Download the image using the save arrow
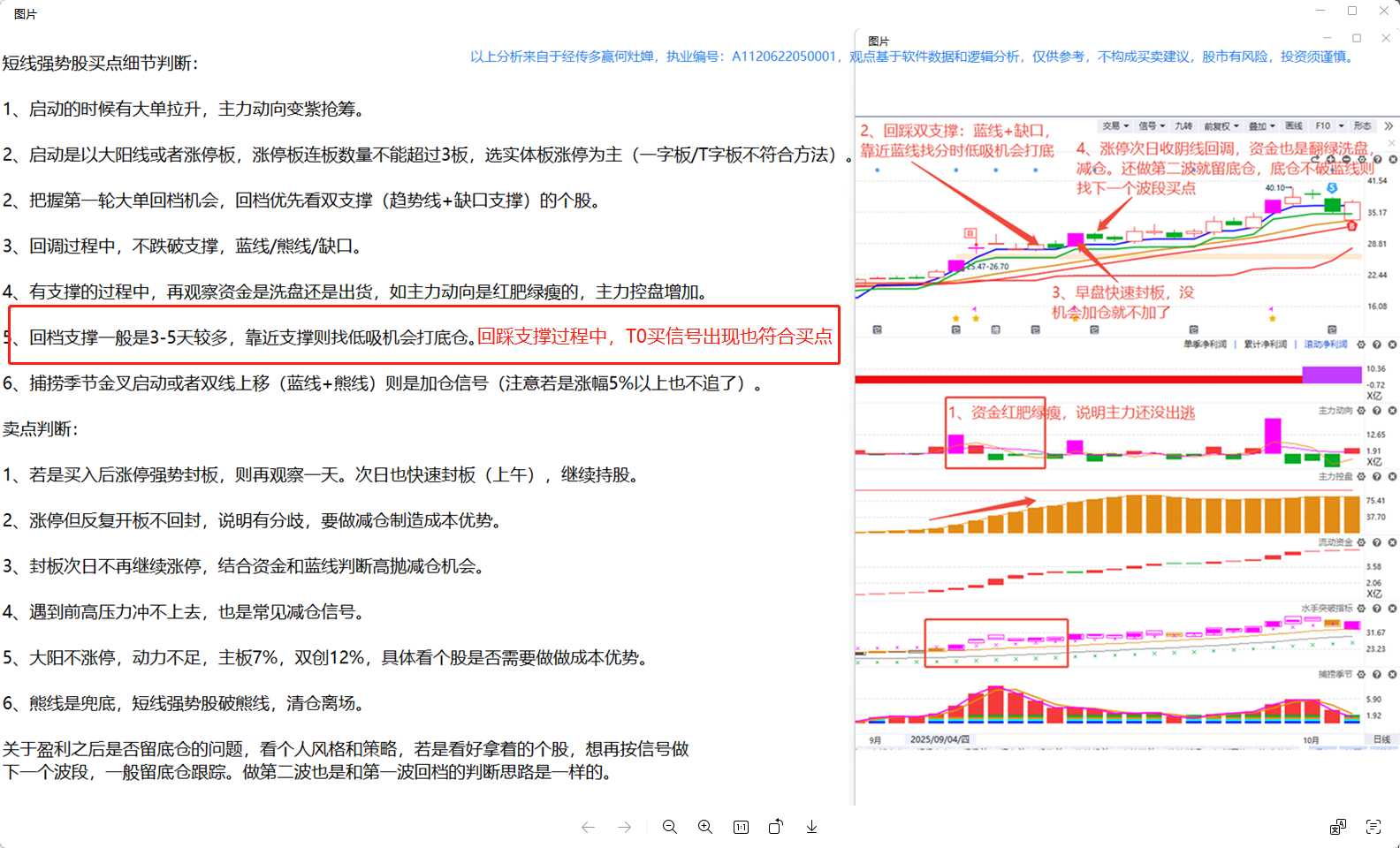 [x=811, y=827]
